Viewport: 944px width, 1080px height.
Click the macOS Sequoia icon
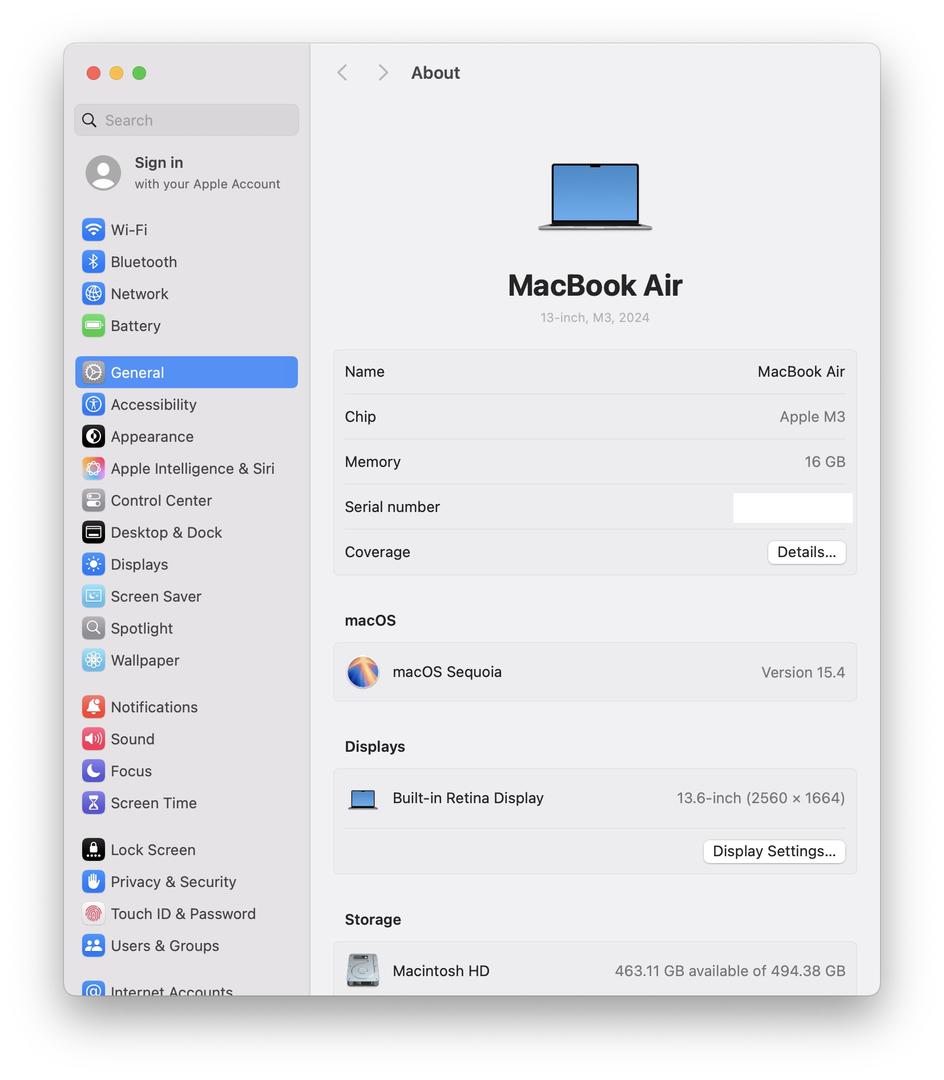tap(363, 672)
